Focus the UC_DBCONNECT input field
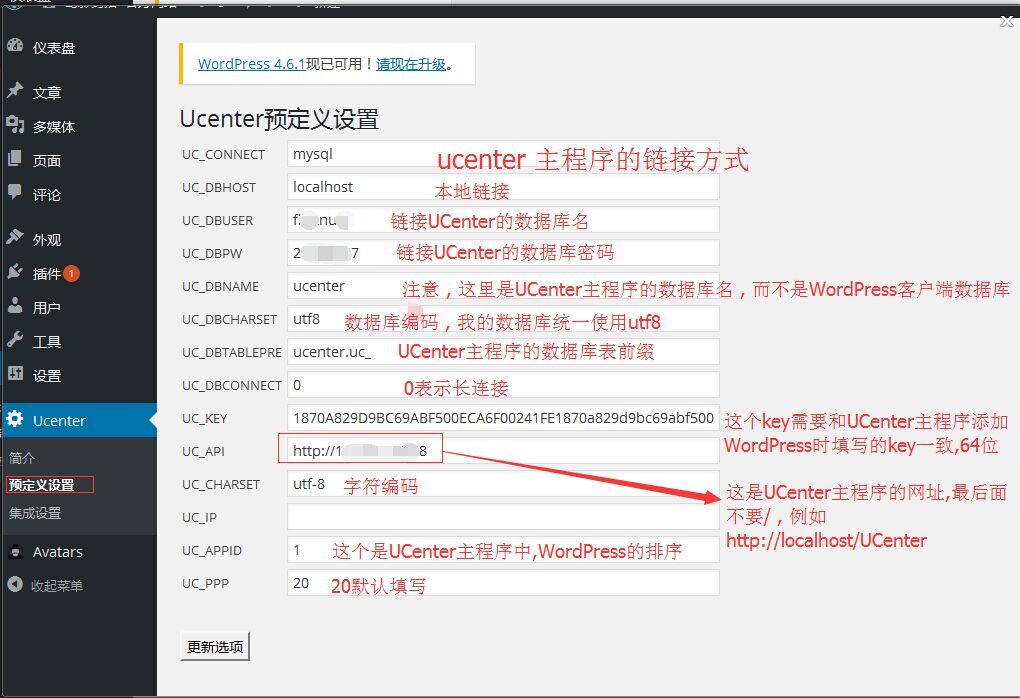 (x=503, y=385)
